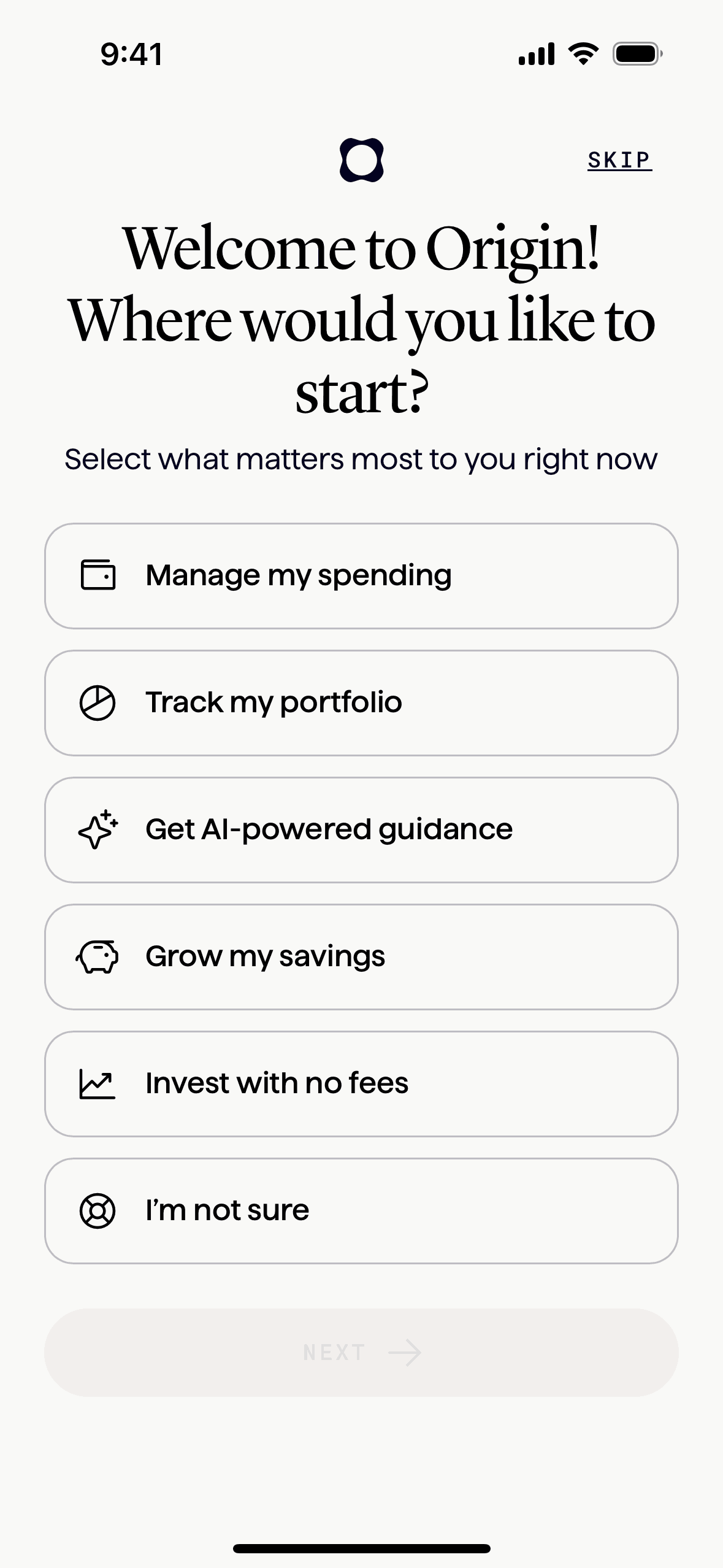The image size is (723, 1568).
Task: Choose the Track my portfolio option
Action: pos(361,702)
